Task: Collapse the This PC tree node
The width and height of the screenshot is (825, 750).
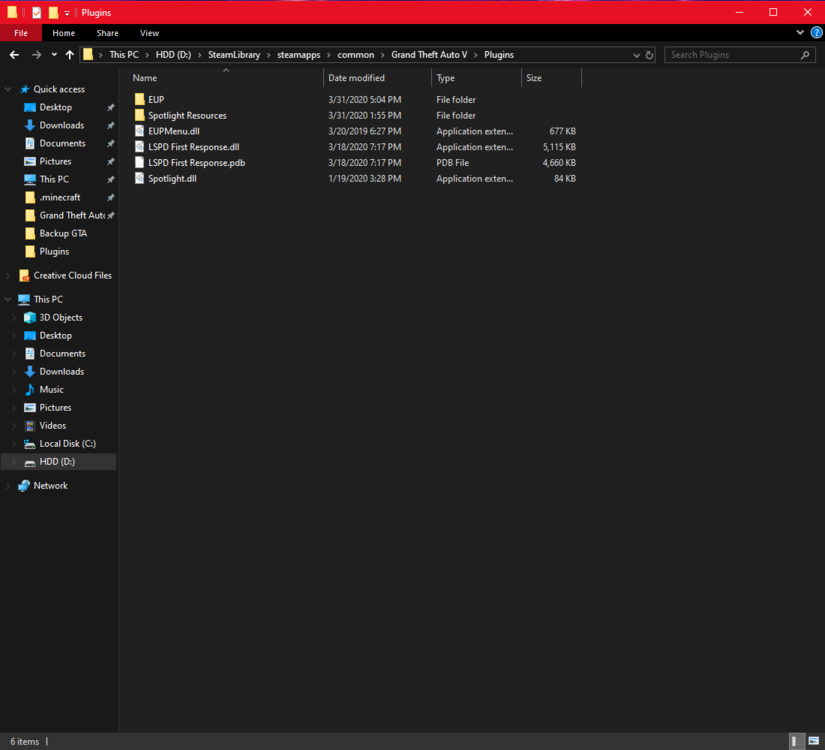Action: tap(8, 299)
